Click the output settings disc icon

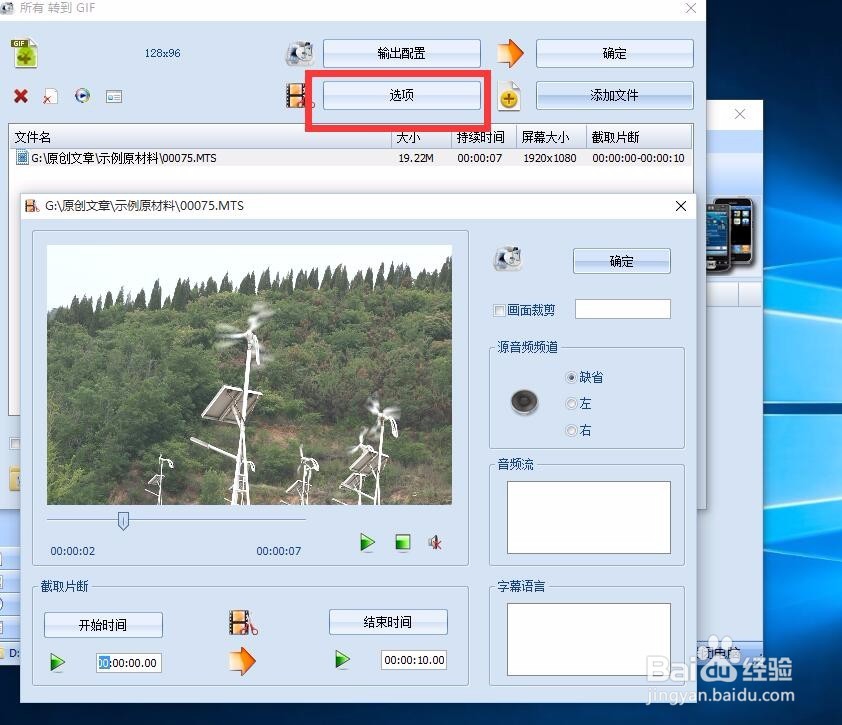299,53
